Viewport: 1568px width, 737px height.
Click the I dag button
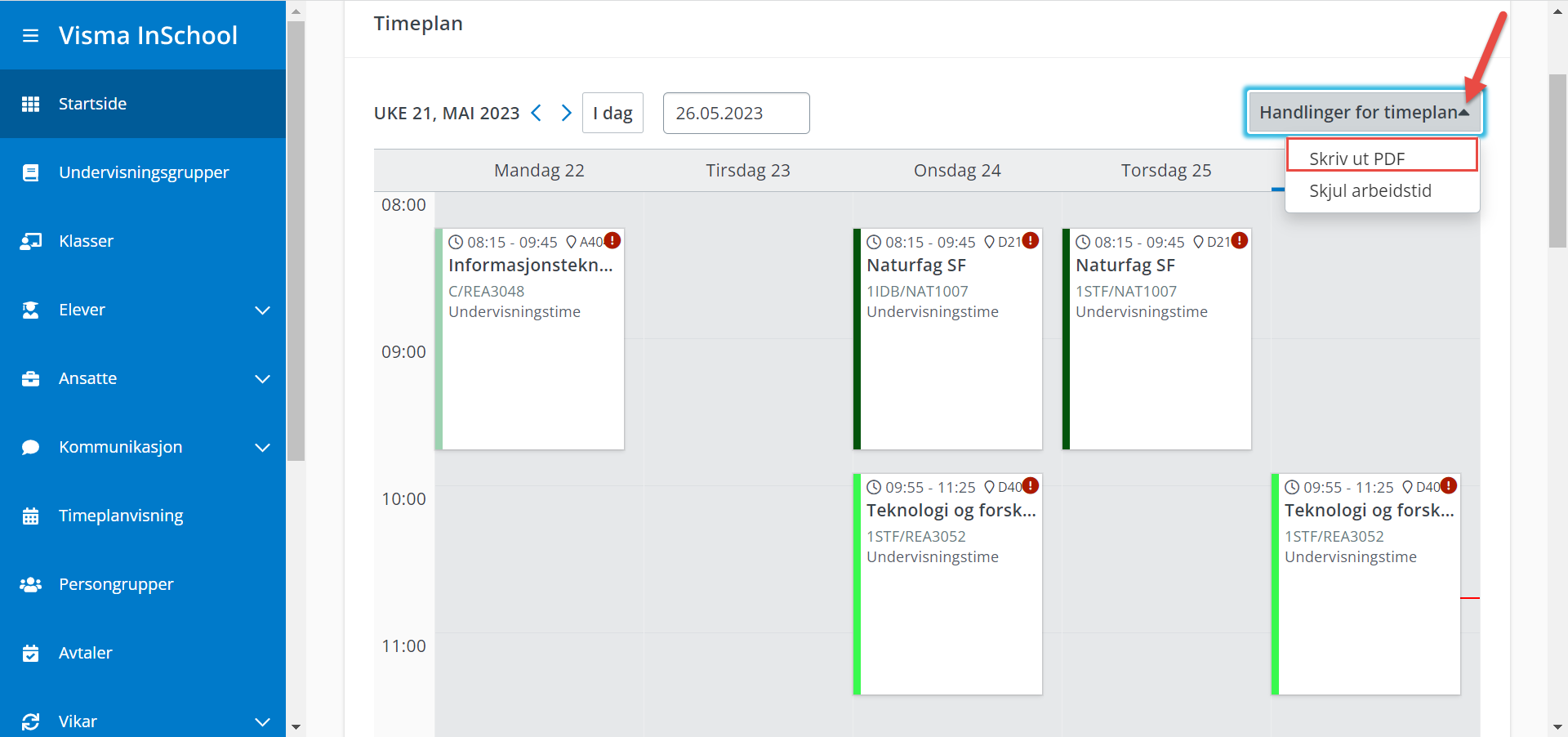(x=612, y=113)
